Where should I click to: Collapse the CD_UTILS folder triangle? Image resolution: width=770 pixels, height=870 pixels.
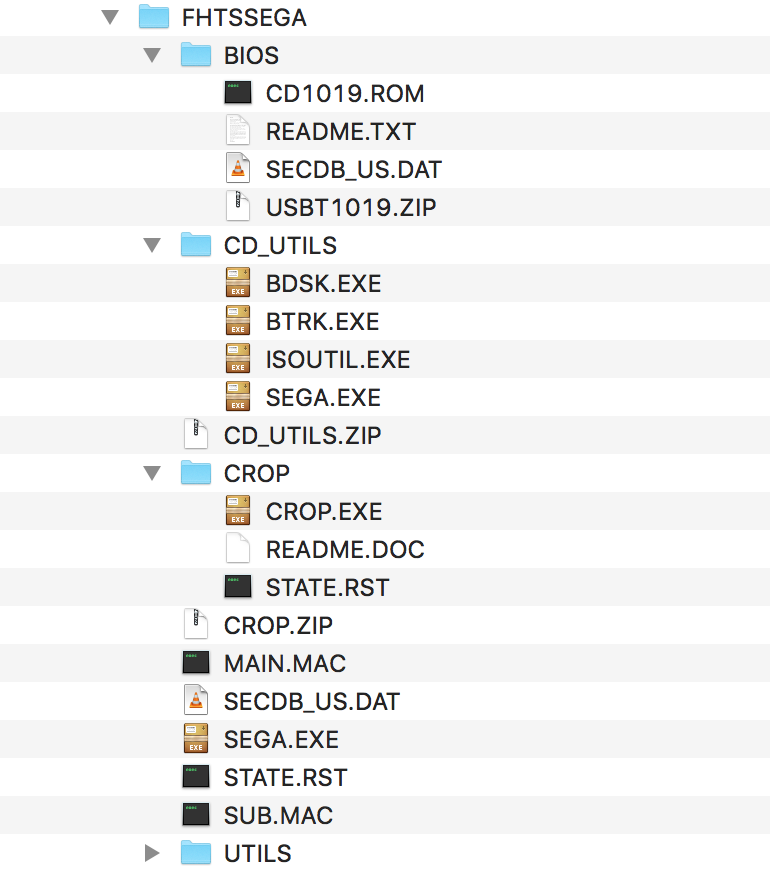tap(152, 245)
